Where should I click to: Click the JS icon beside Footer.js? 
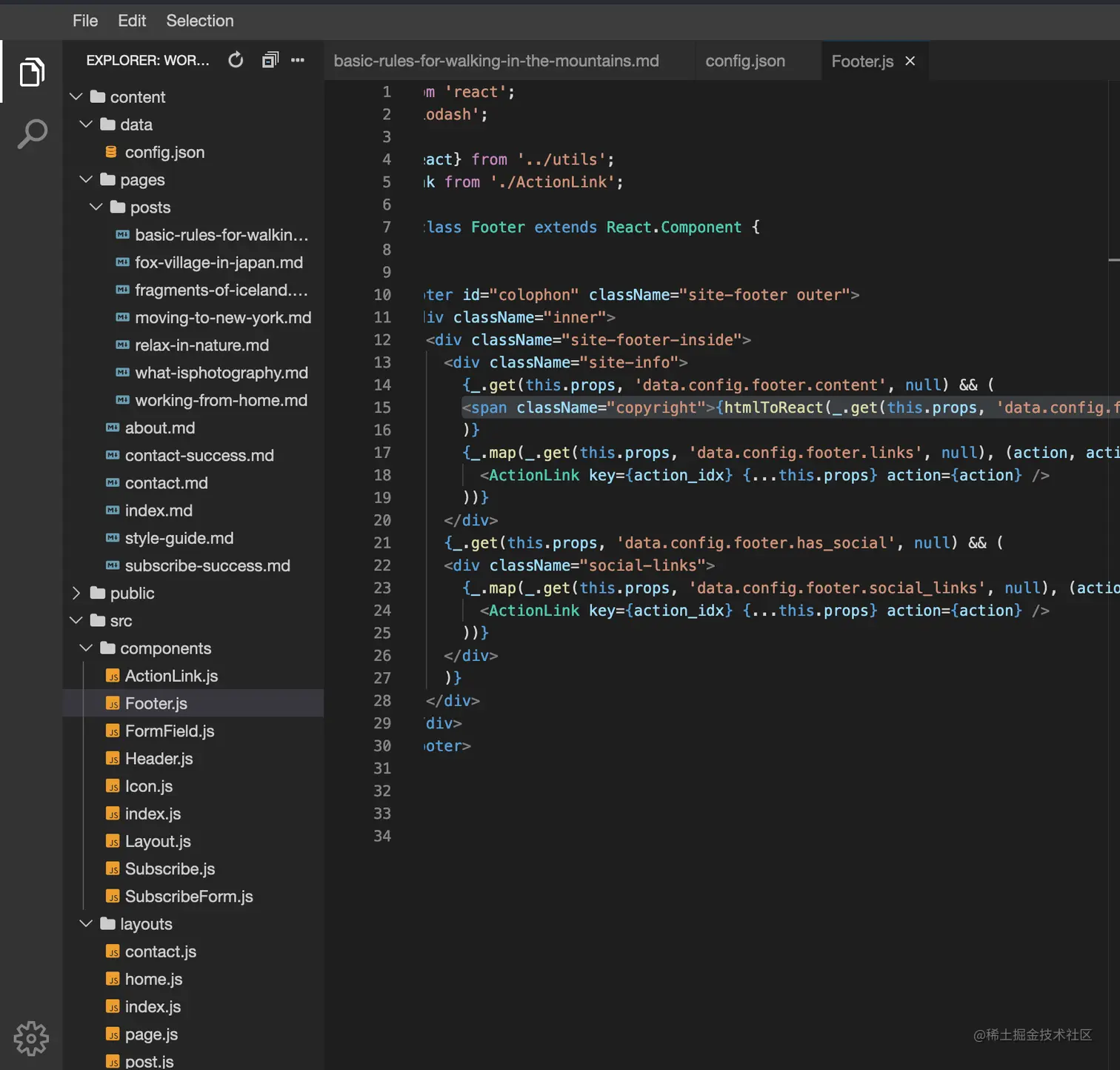[113, 703]
